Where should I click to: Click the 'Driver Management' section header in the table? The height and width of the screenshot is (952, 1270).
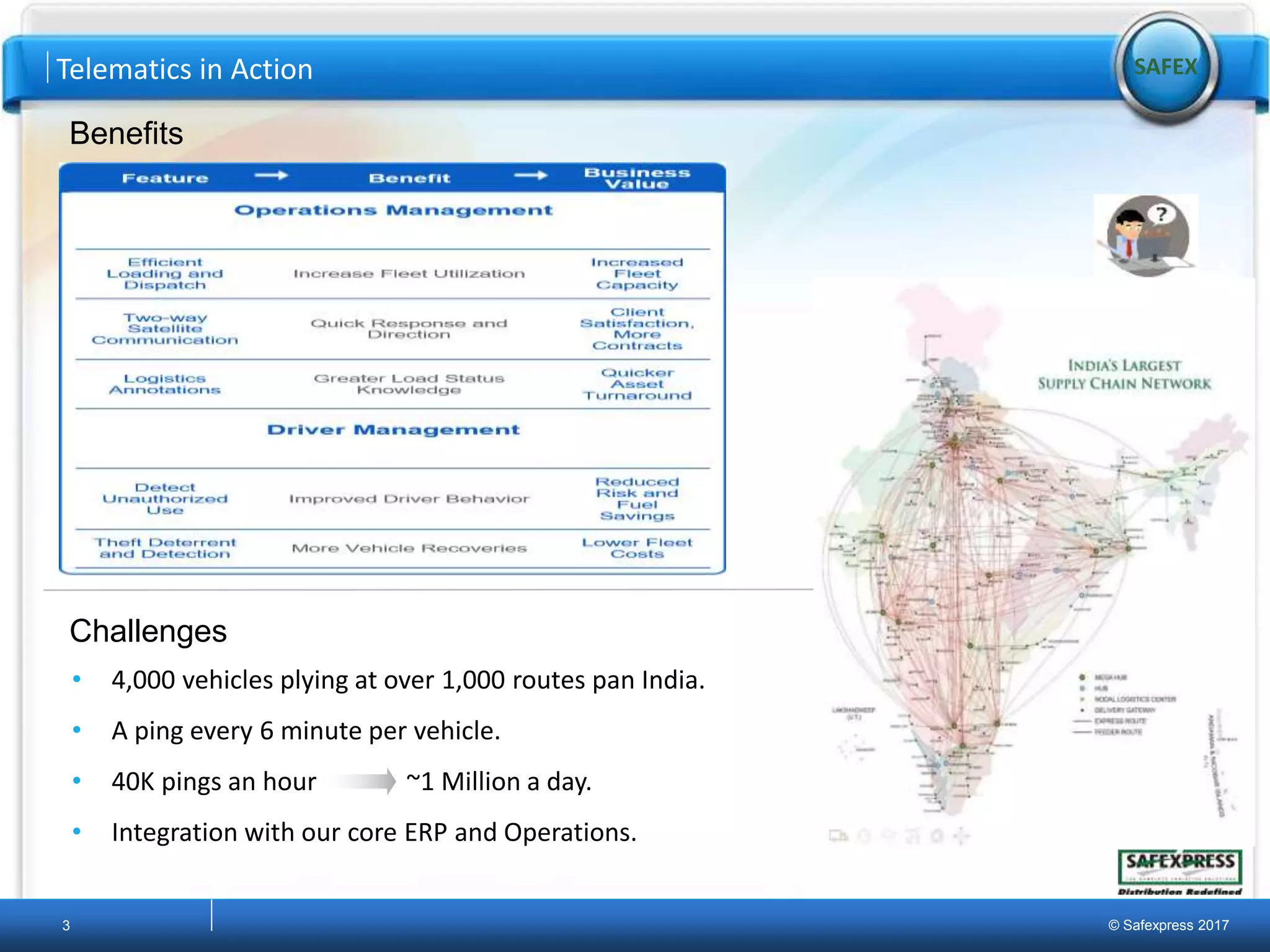393,430
